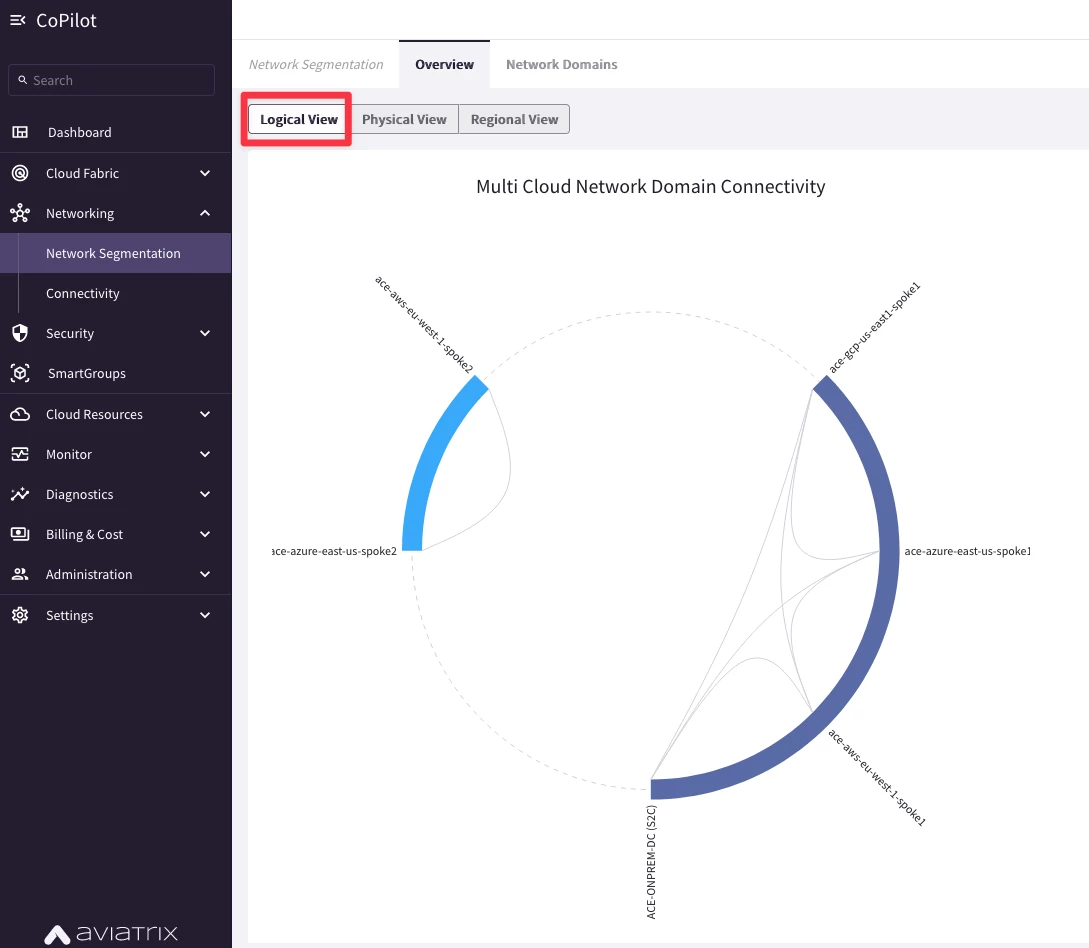Select the Logical View button
This screenshot has height=948, width=1089.
[x=299, y=119]
